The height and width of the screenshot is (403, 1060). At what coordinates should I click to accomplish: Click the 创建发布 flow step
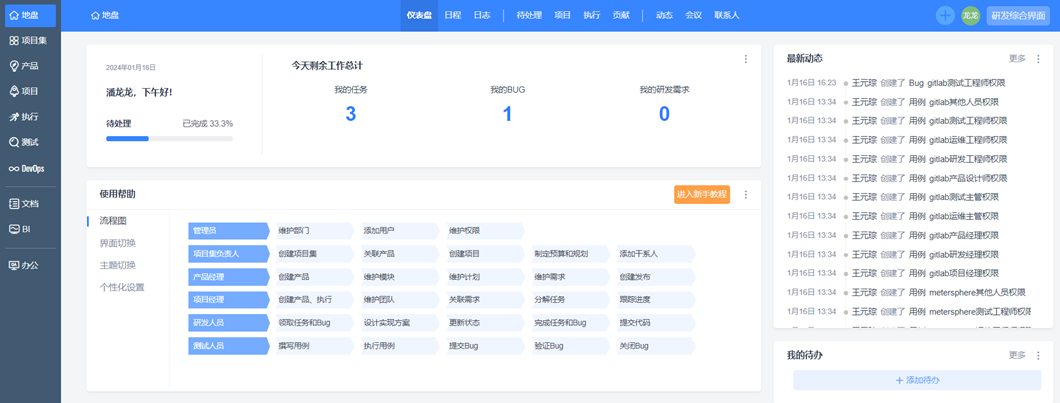(x=655, y=277)
